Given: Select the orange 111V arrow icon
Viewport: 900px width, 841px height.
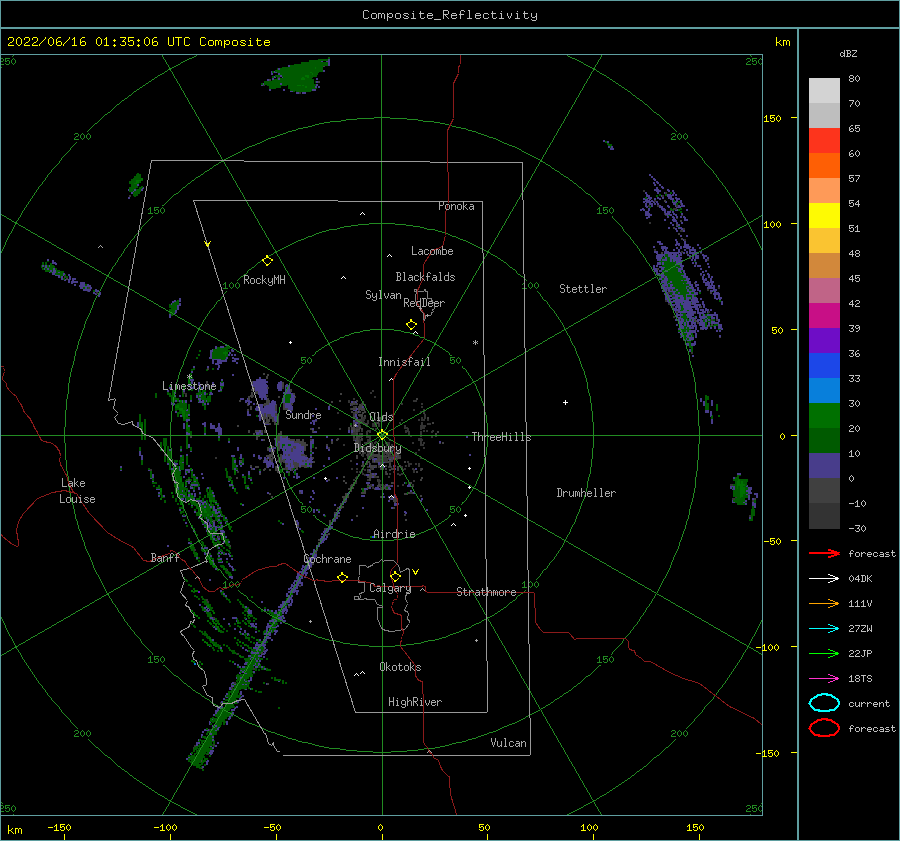Looking at the screenshot, I should coord(824,603).
